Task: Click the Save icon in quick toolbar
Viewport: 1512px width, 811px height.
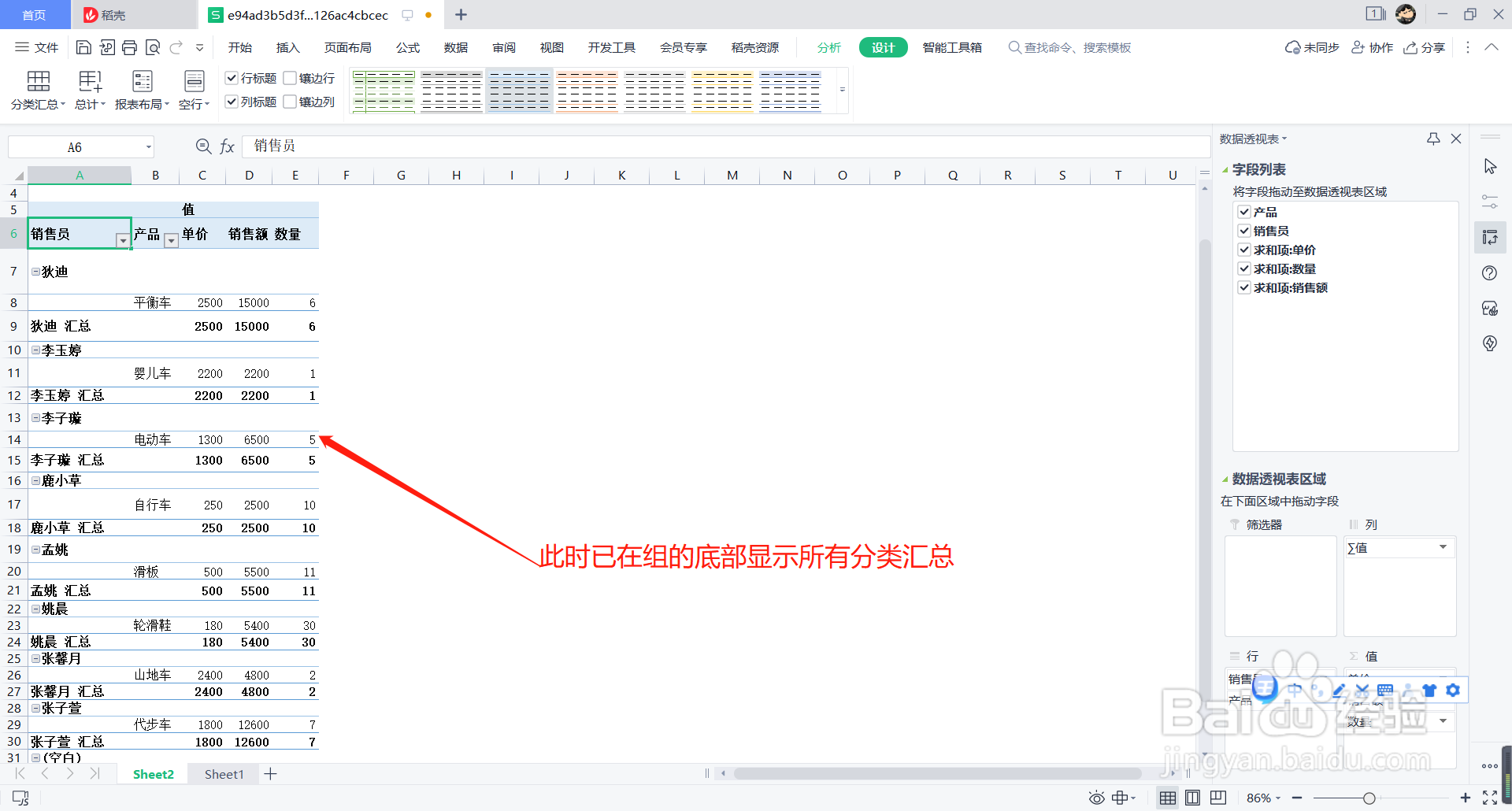Action: [x=83, y=47]
